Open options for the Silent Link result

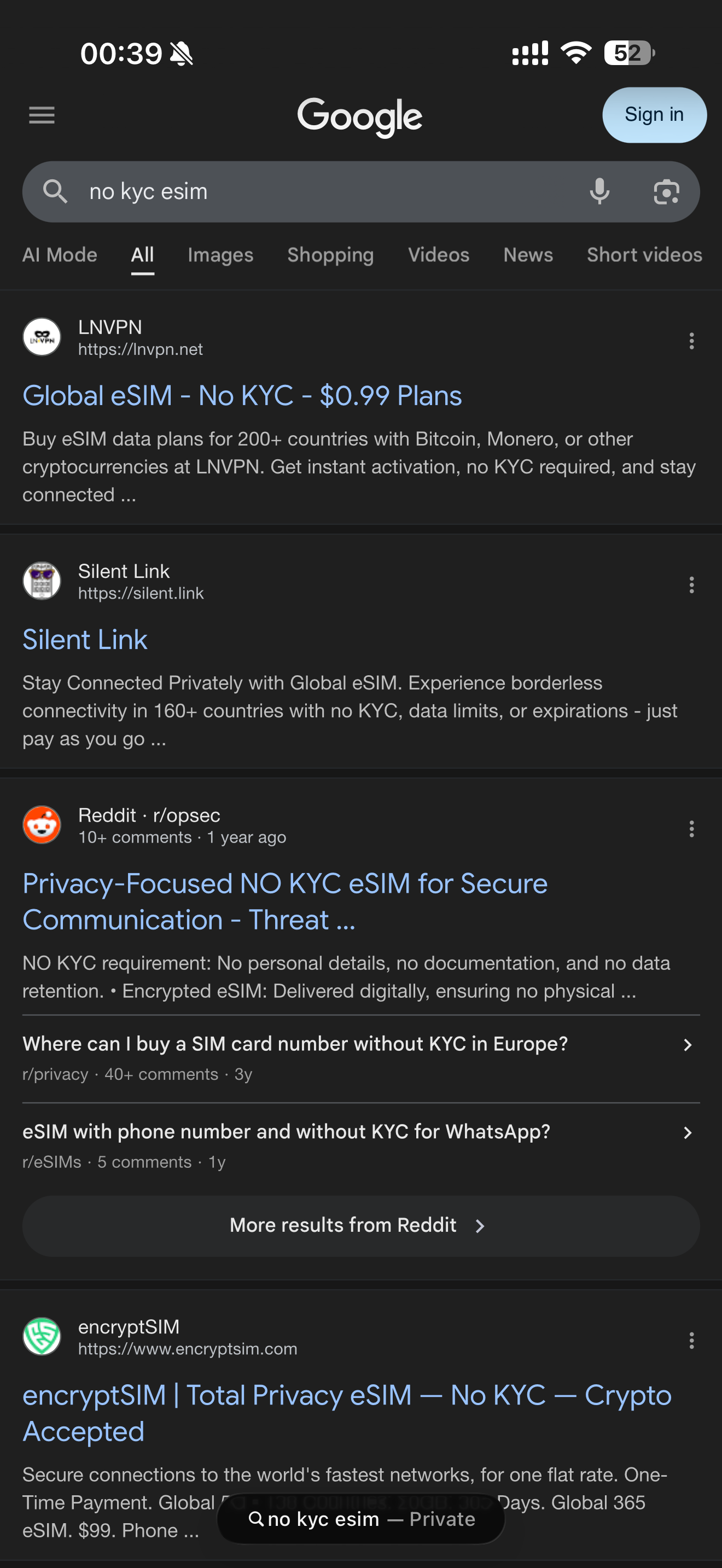[x=691, y=585]
